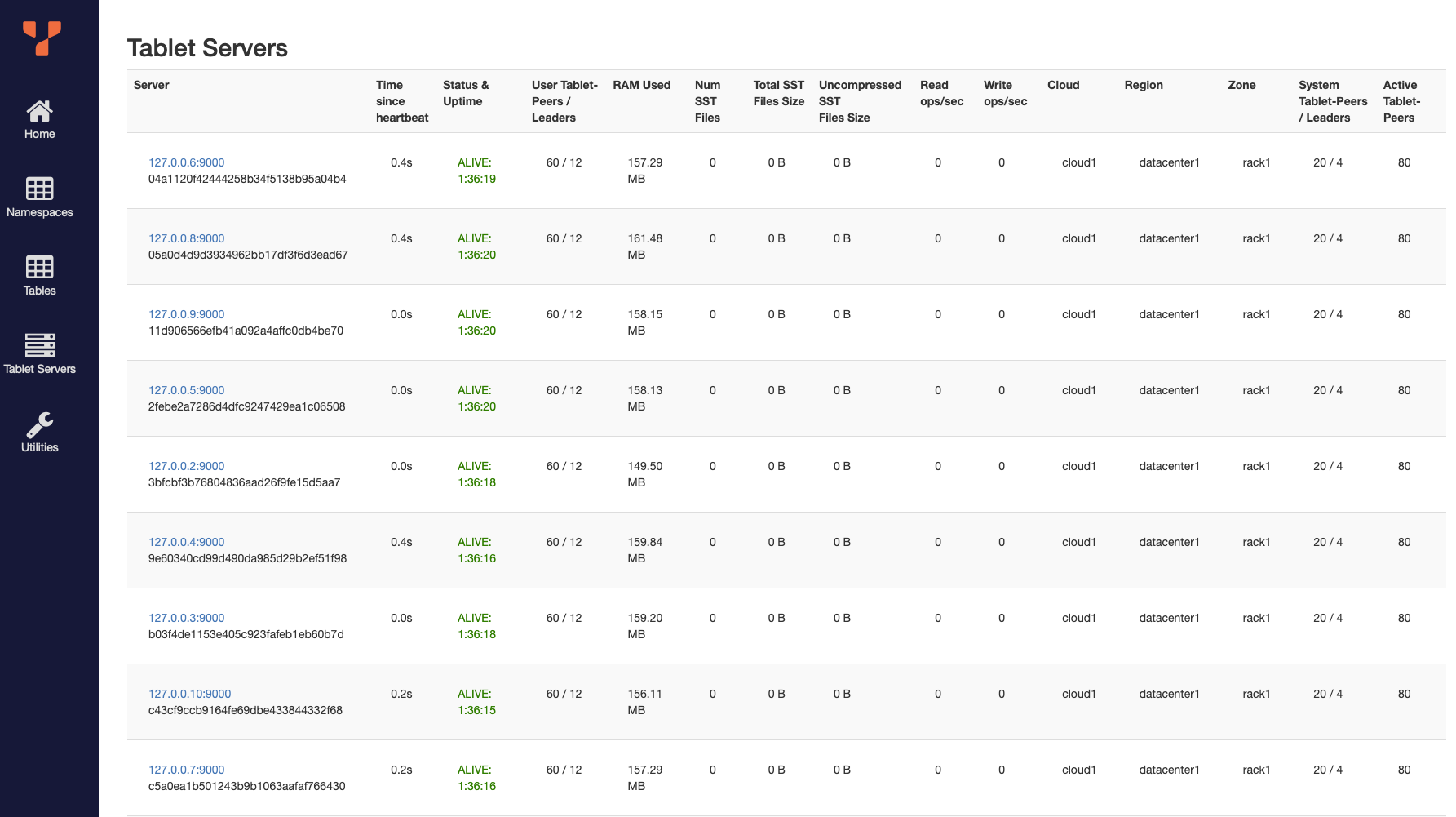This screenshot has height=817, width=1456.
Task: Click the Utilities label in sidebar
Action: [x=39, y=447]
